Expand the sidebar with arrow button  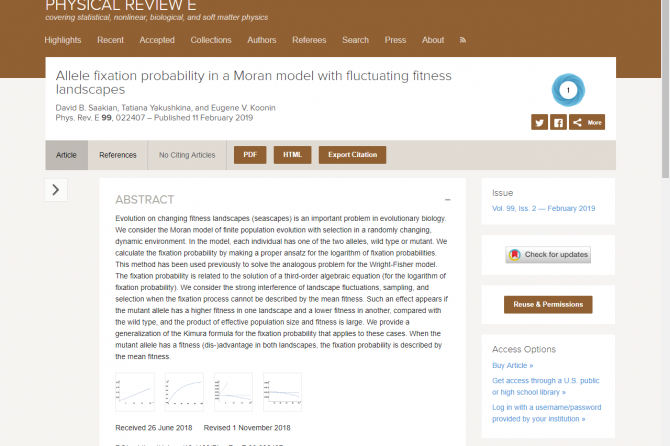click(55, 189)
